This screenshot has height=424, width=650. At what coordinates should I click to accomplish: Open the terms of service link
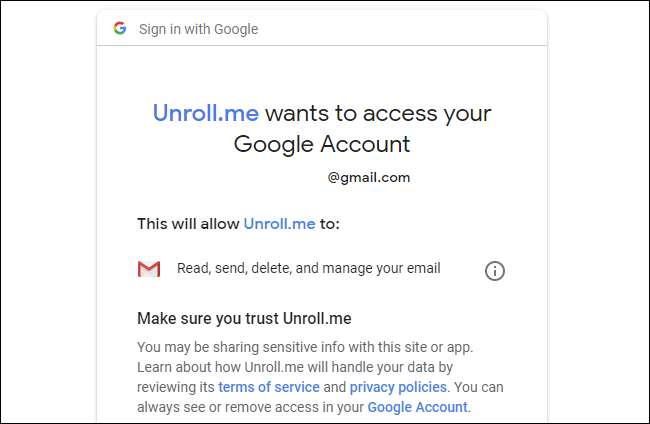pyautogui.click(x=269, y=387)
